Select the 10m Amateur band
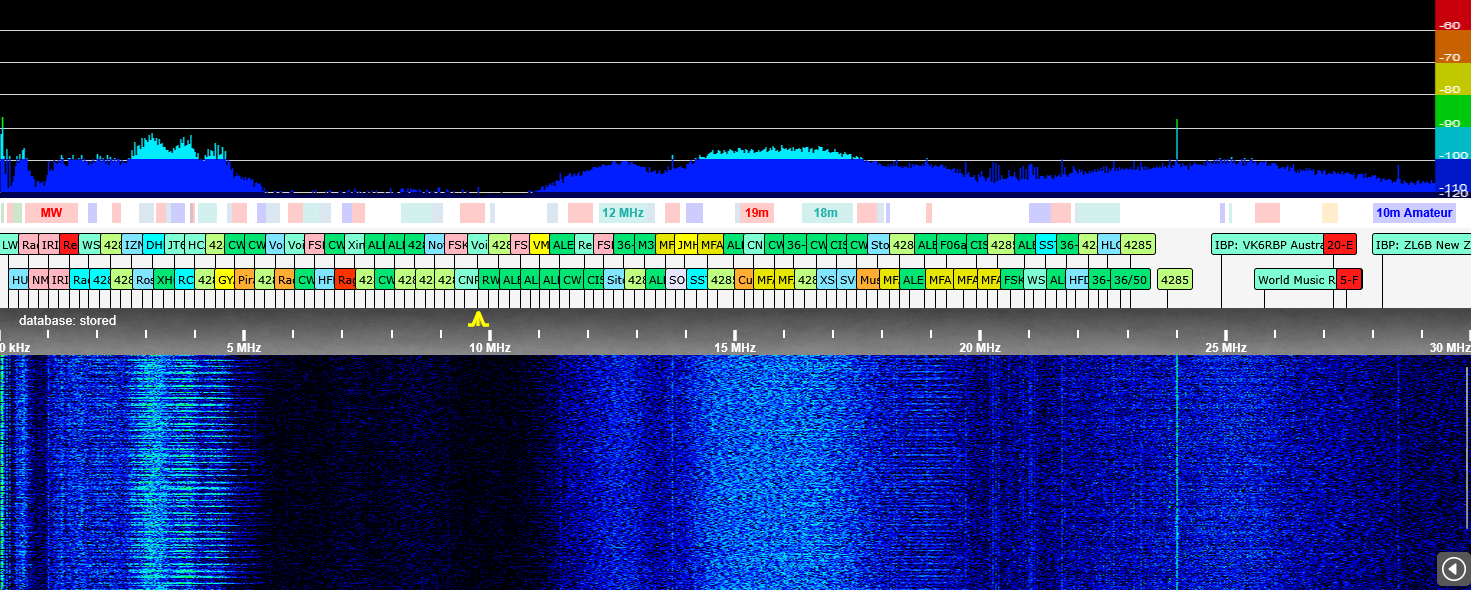This screenshot has width=1471, height=590. (1413, 213)
